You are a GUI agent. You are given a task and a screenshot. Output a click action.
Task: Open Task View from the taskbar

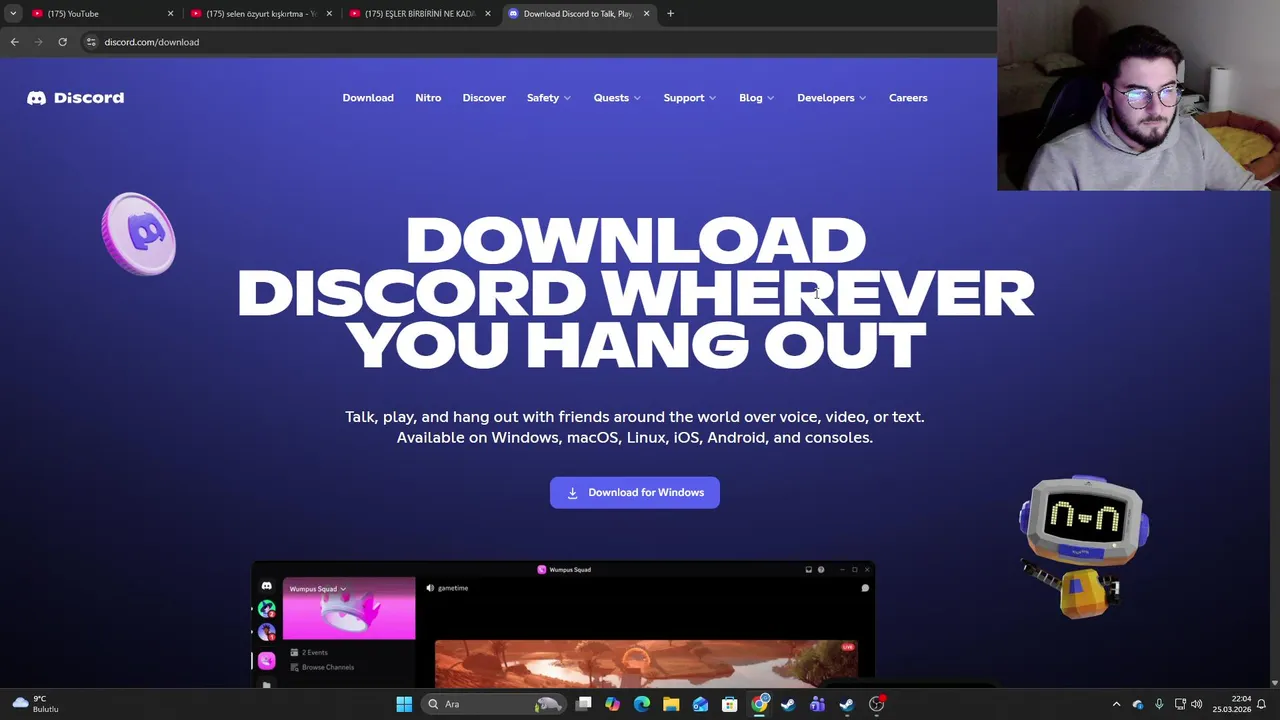tap(584, 704)
